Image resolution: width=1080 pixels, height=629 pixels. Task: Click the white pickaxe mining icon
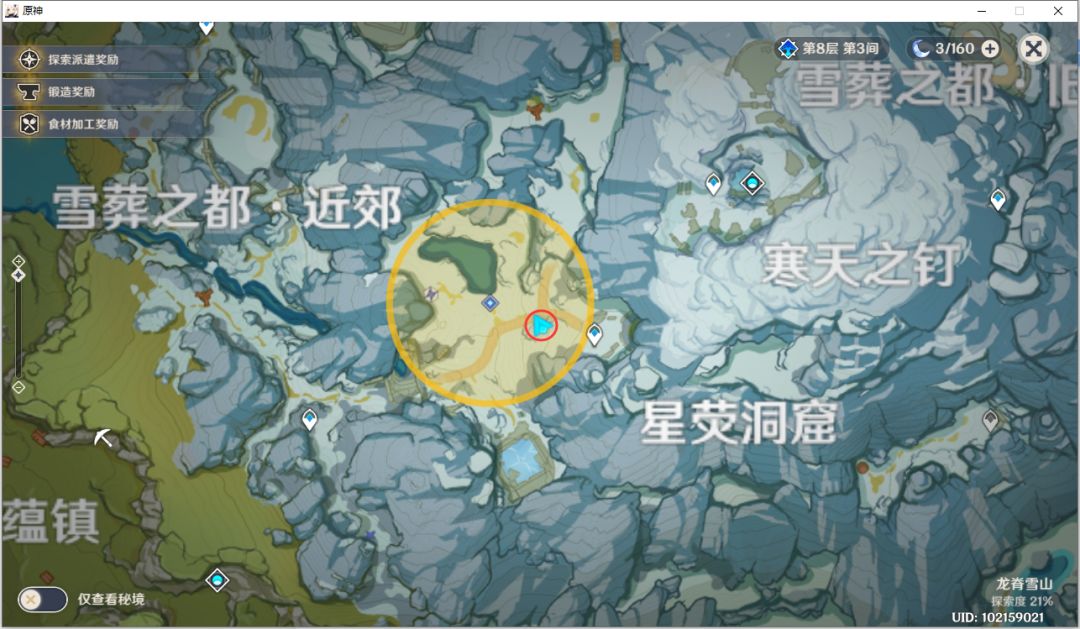pyautogui.click(x=103, y=436)
